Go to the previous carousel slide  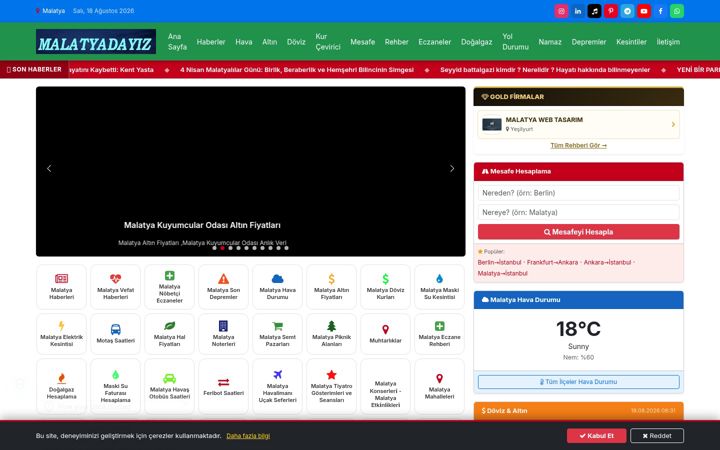click(49, 169)
